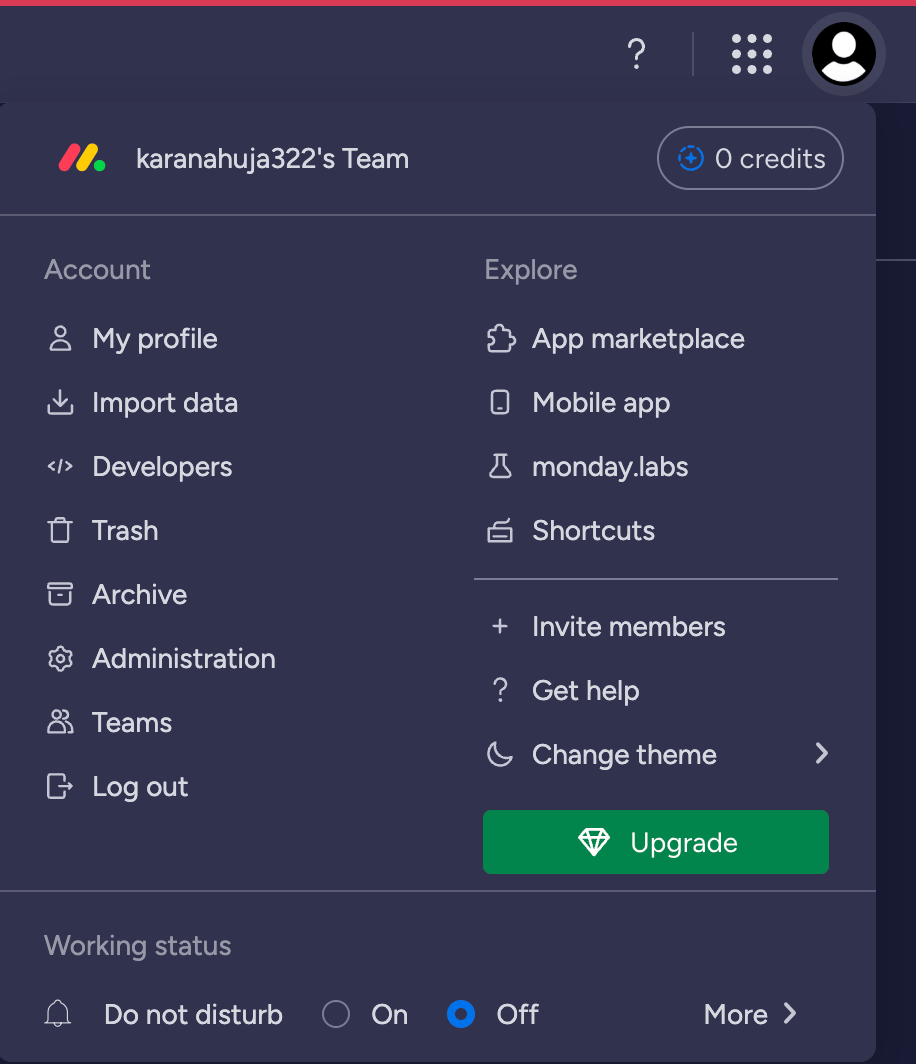916x1064 pixels.
Task: Turn Do not disturb On radio
Action: tap(336, 1014)
